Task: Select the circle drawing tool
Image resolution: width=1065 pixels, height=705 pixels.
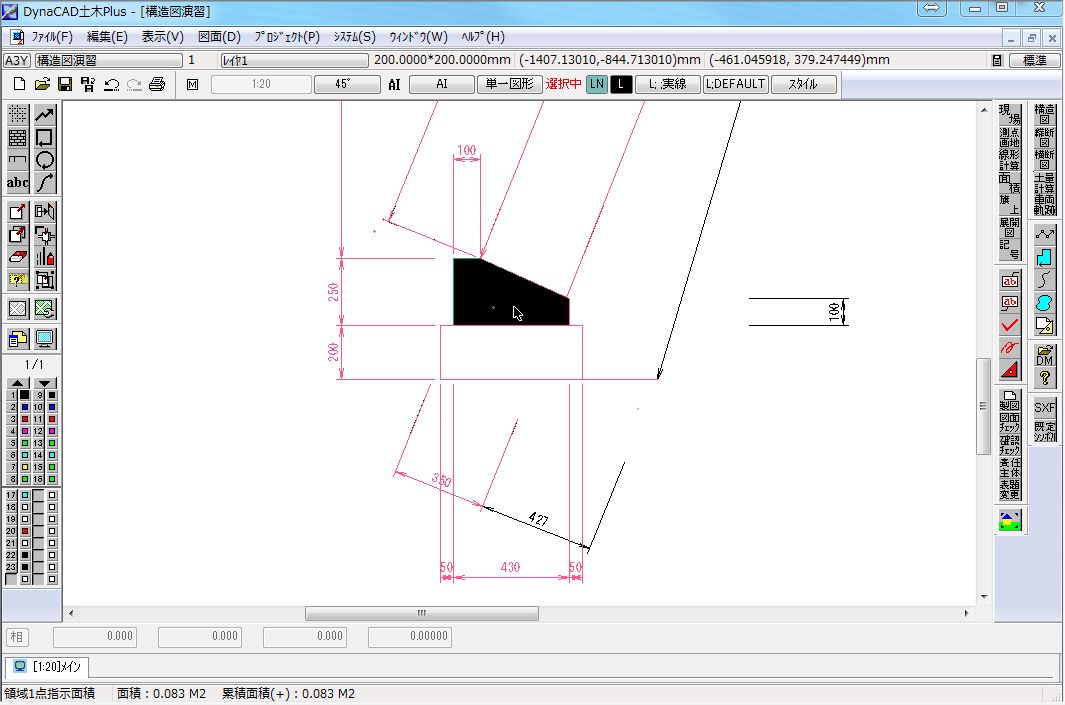Action: [x=45, y=160]
